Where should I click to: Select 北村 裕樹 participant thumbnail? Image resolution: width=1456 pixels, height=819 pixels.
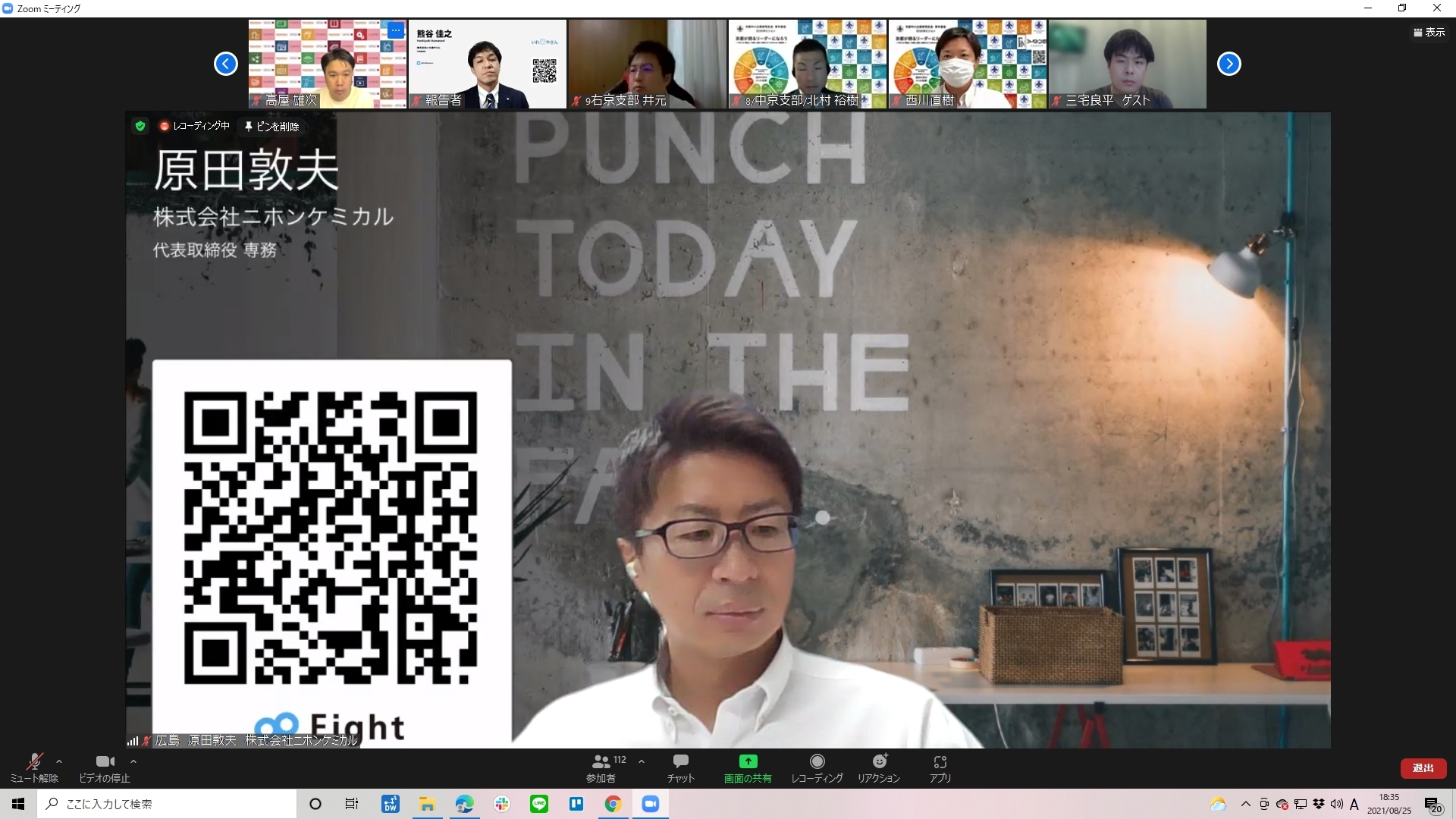tap(808, 64)
